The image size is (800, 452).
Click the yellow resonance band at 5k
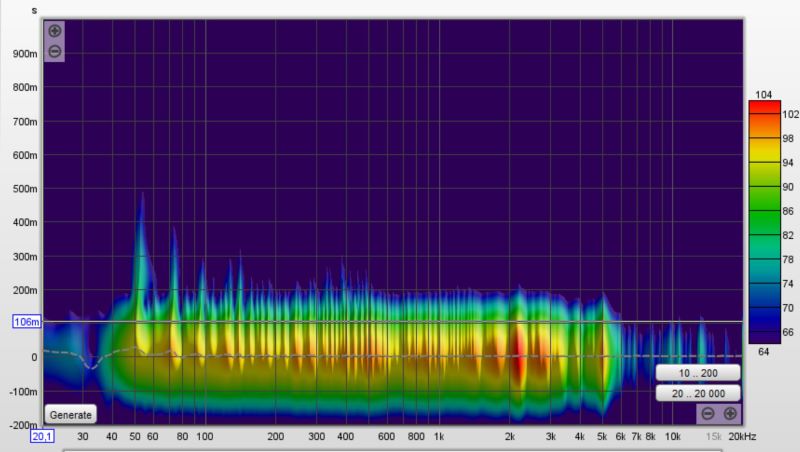tap(604, 352)
